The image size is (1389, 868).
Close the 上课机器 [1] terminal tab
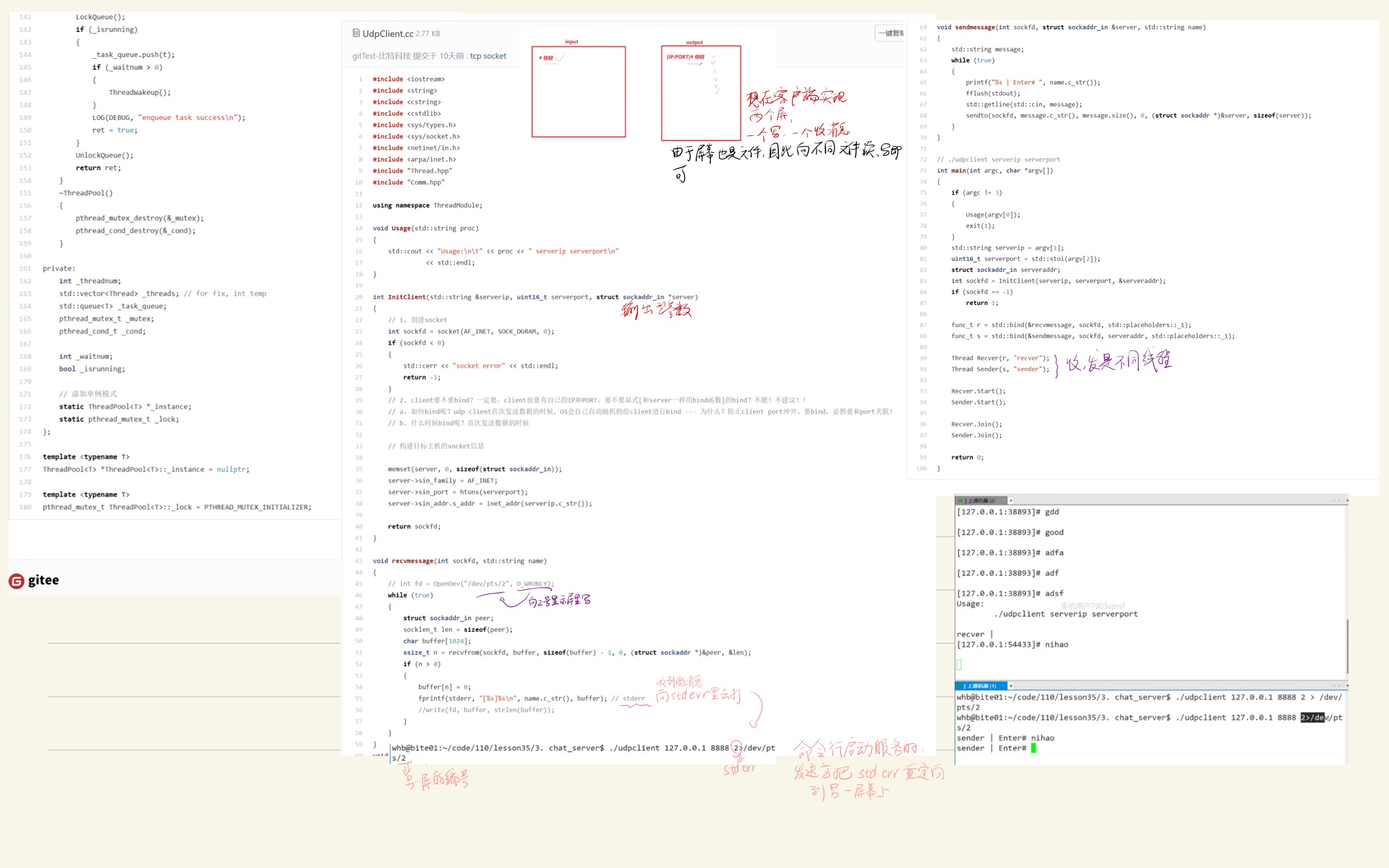coord(1003,686)
